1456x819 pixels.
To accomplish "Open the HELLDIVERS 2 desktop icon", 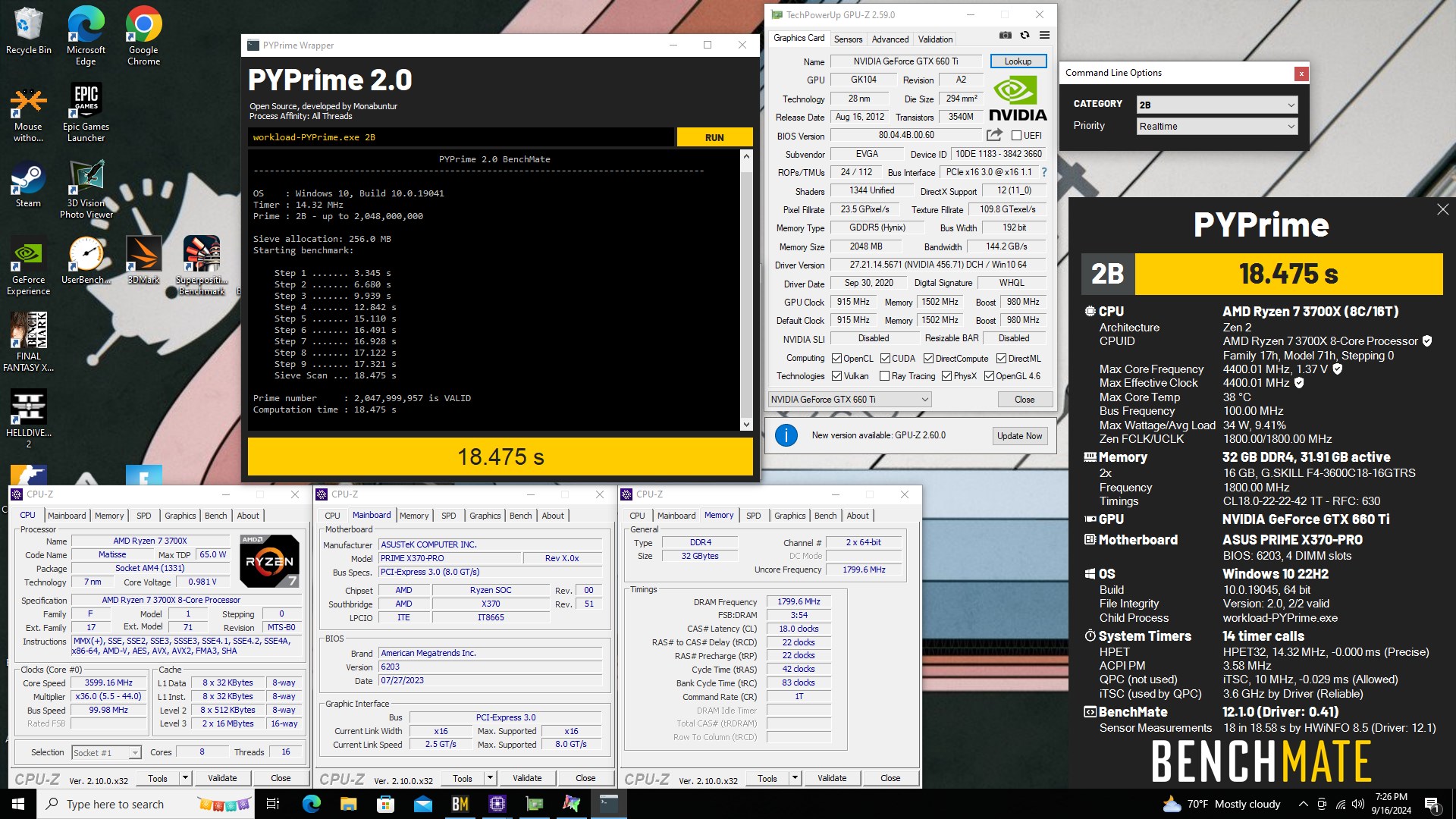I will [x=28, y=419].
